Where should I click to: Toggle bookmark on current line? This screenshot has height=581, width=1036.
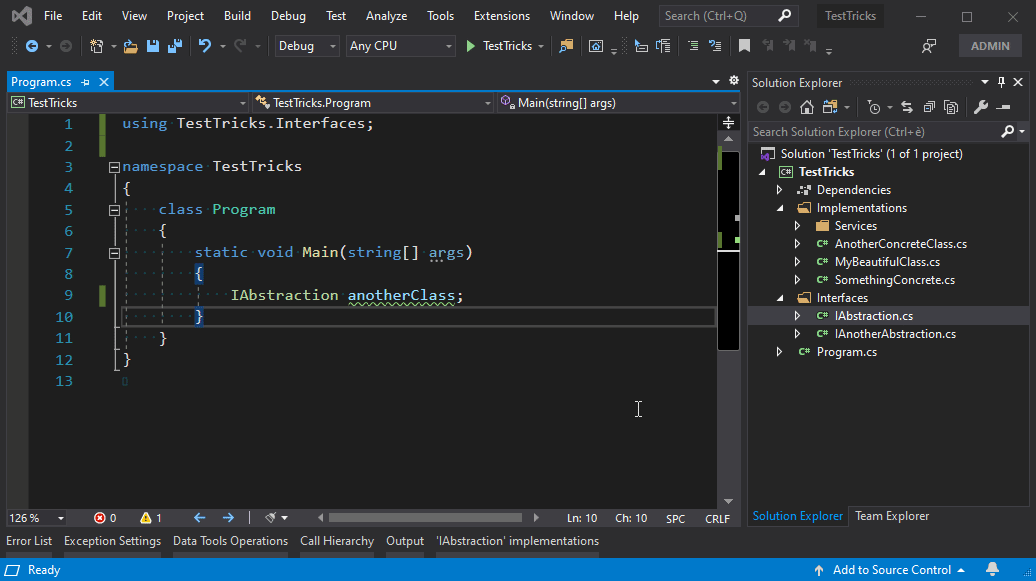coord(744,46)
